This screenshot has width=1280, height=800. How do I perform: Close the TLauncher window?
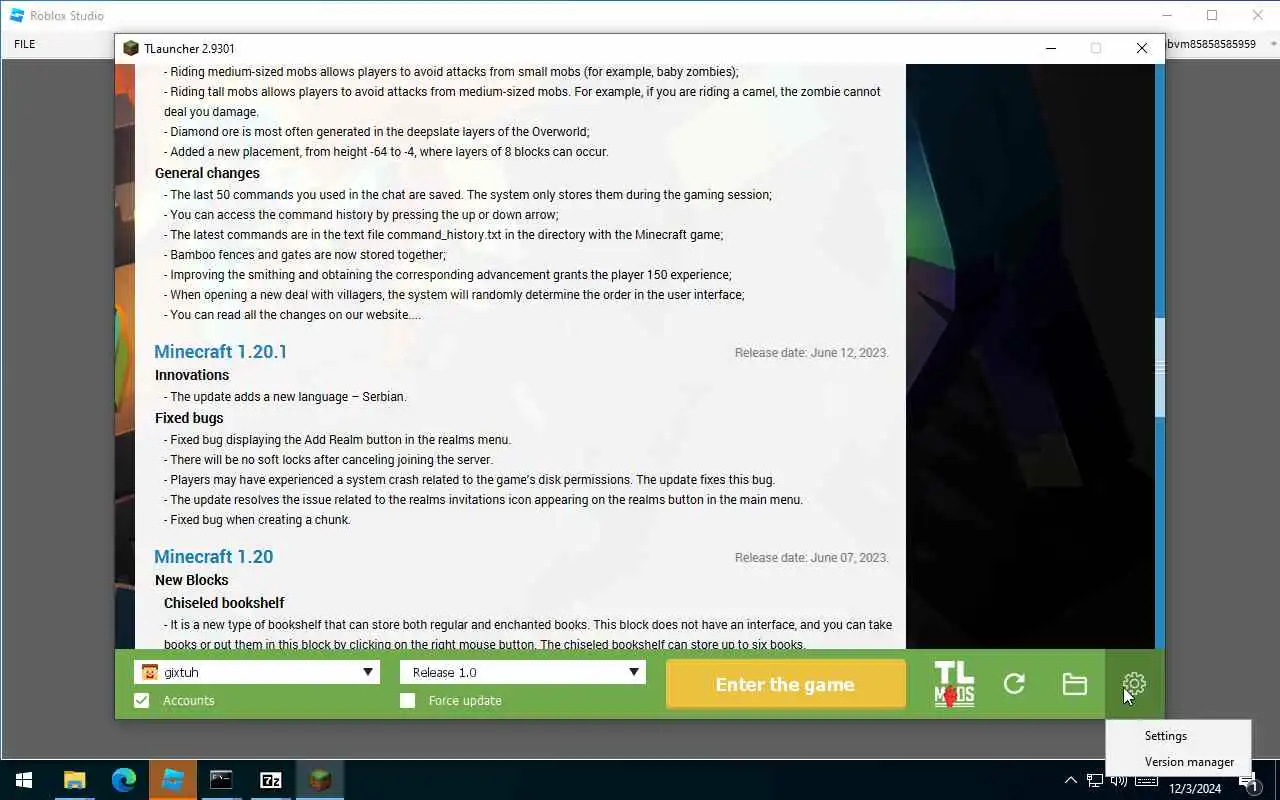1142,48
